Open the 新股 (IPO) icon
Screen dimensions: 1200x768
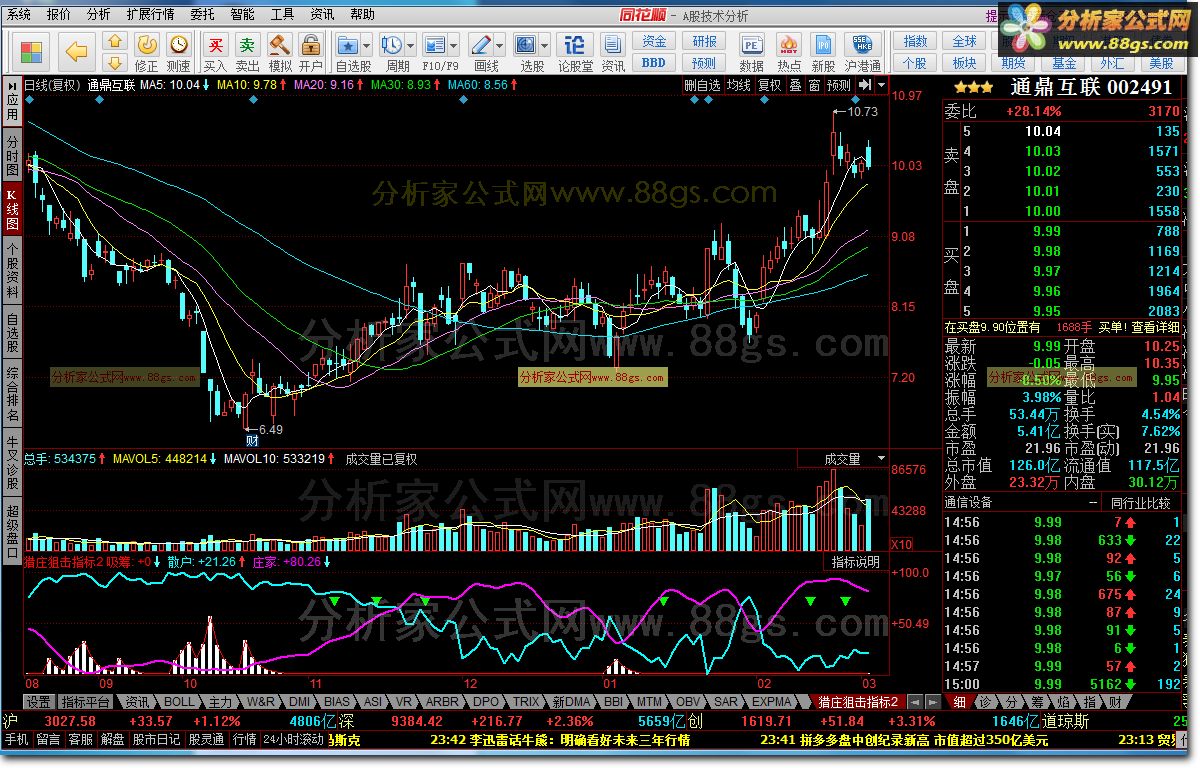[x=823, y=46]
